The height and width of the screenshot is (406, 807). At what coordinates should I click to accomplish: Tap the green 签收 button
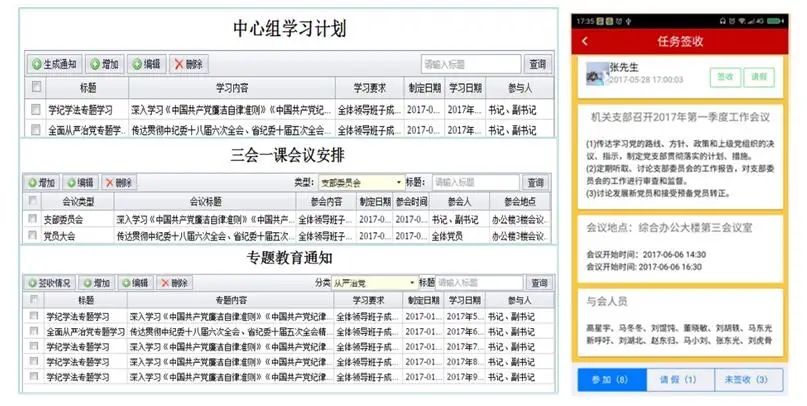coord(725,77)
